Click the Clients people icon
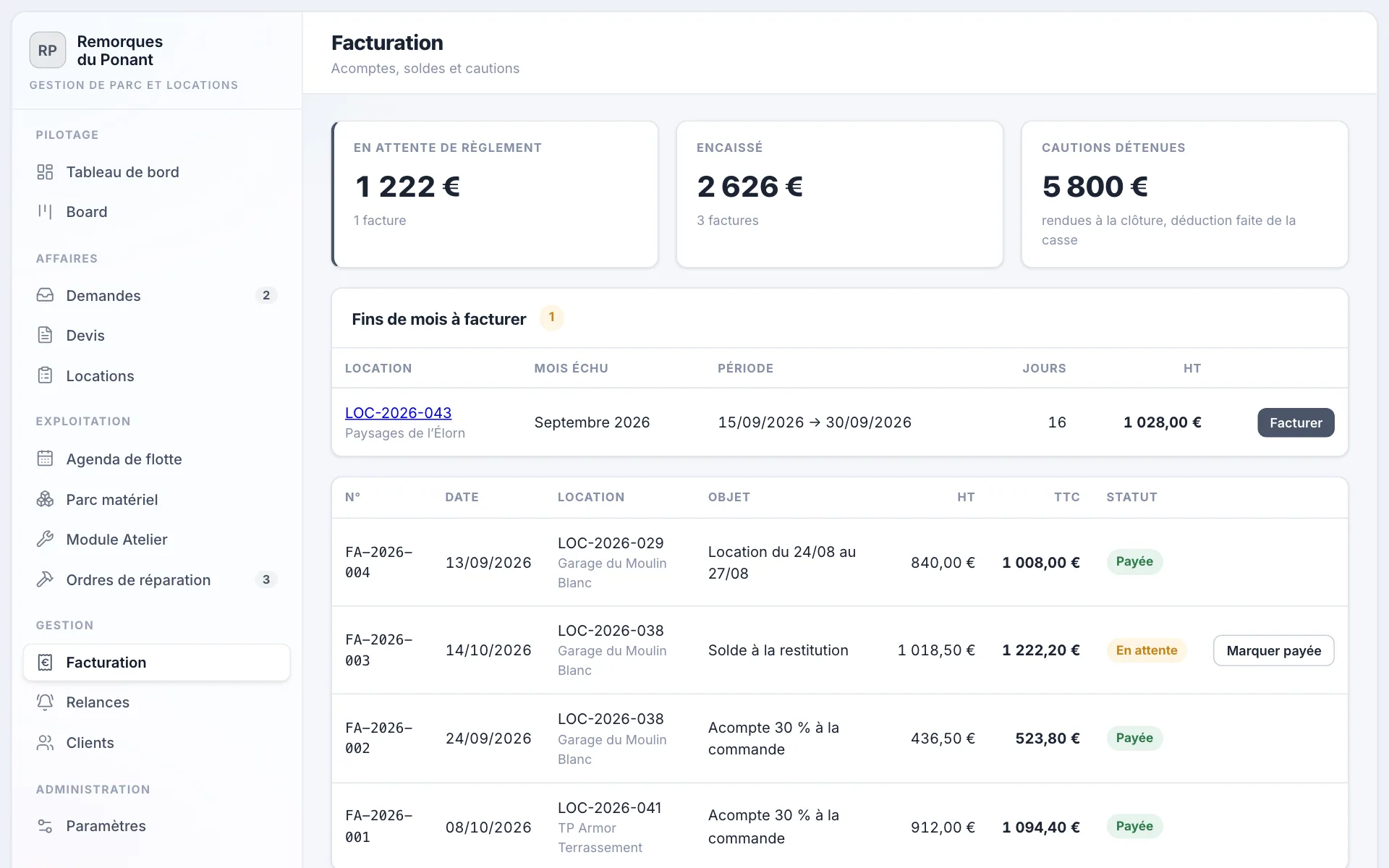The height and width of the screenshot is (868, 1389). [x=45, y=743]
